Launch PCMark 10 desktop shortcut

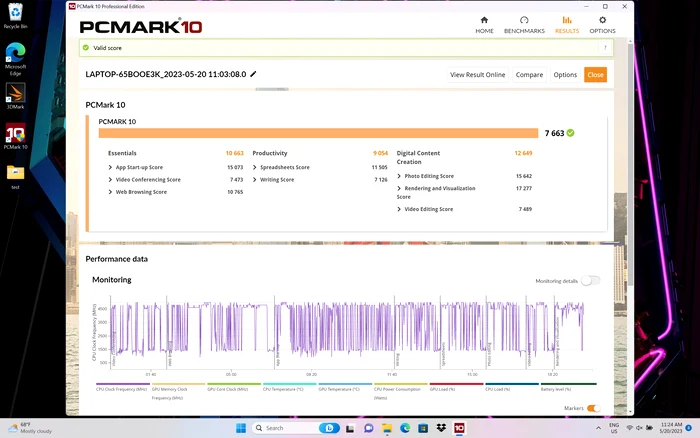[16, 136]
